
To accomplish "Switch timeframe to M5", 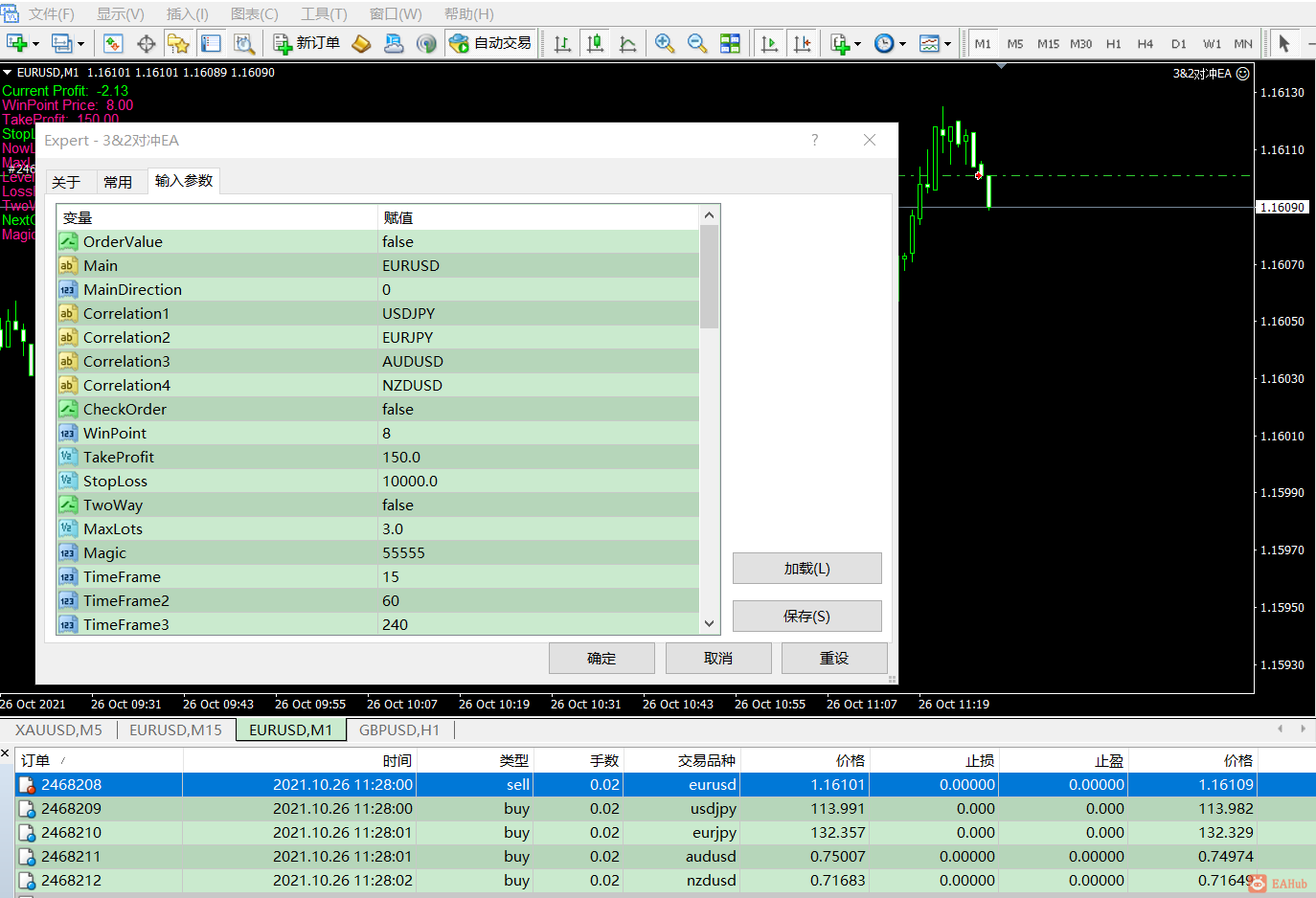I will (1015, 44).
